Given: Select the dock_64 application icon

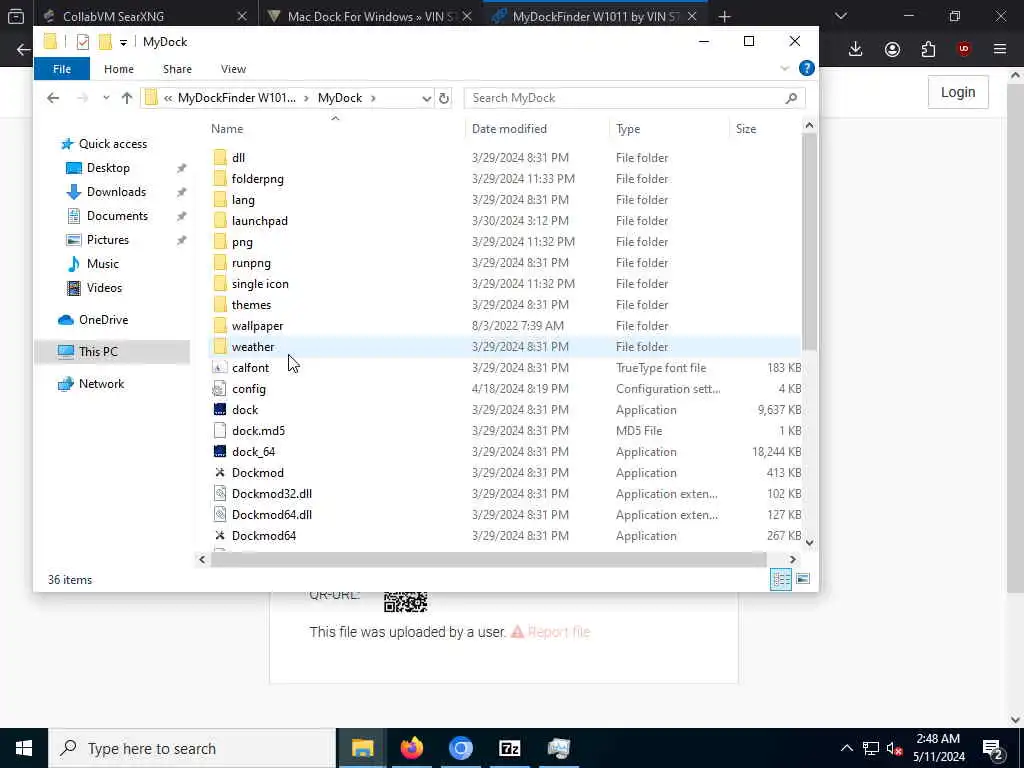Looking at the screenshot, I should point(220,451).
